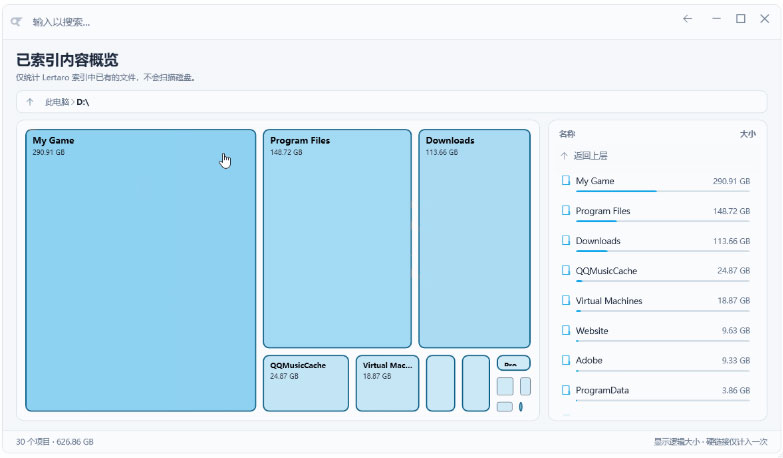This screenshot has width=783, height=458.
Task: Click the 3.86 GB size value
Action: click(736, 390)
